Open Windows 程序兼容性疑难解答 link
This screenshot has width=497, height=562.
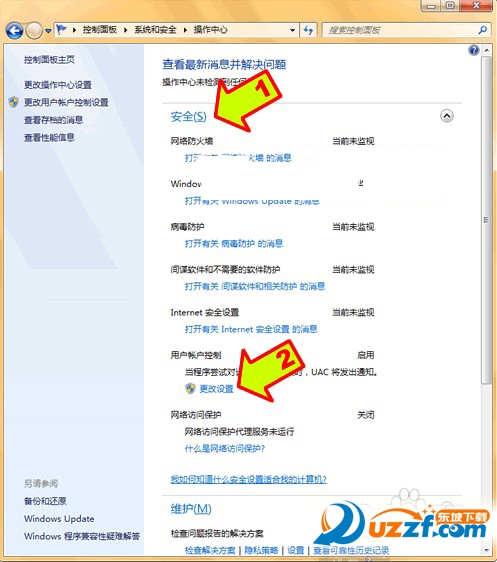(x=82, y=536)
